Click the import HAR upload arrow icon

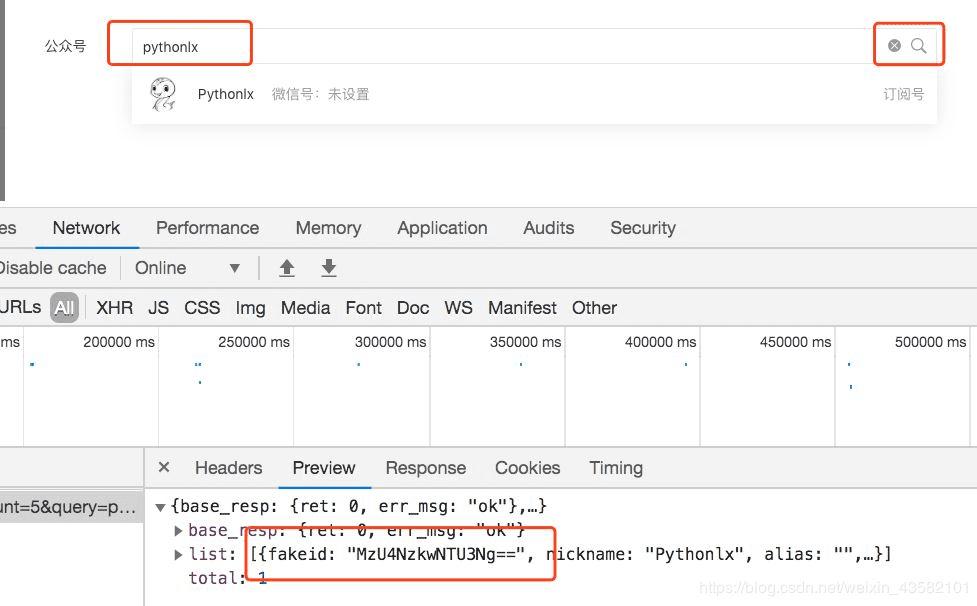[287, 268]
